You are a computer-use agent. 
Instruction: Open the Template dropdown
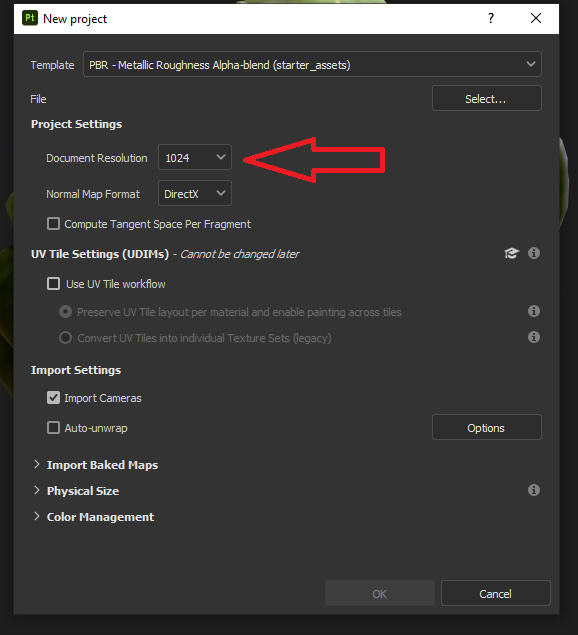pos(312,64)
